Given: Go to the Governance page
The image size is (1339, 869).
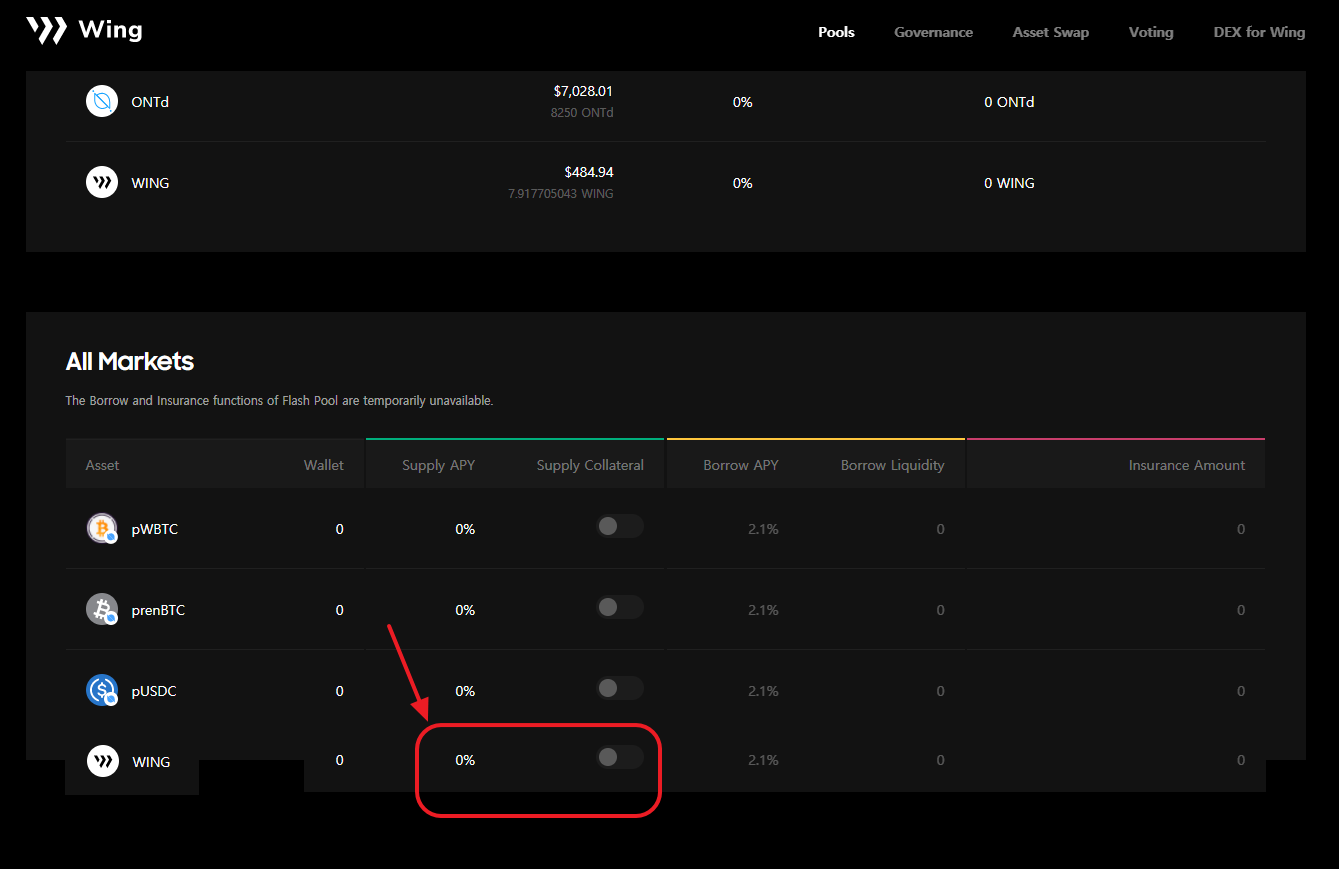Looking at the screenshot, I should [x=933, y=32].
